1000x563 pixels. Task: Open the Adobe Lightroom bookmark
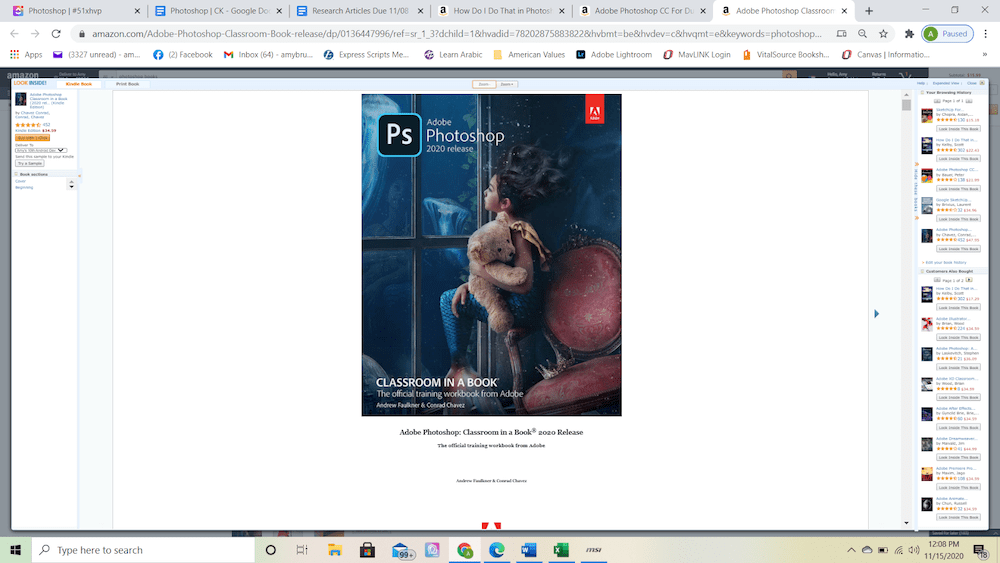click(x=614, y=55)
